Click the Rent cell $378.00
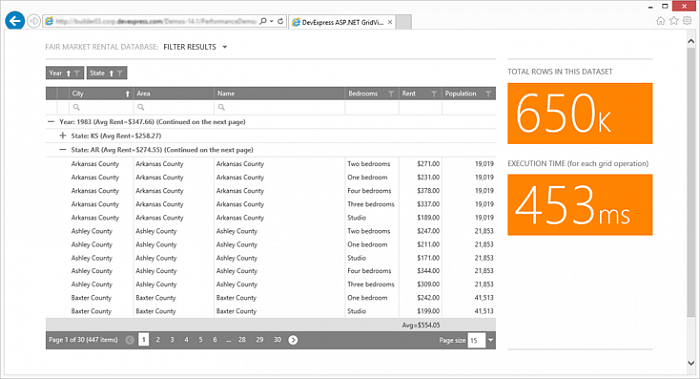 pos(428,191)
